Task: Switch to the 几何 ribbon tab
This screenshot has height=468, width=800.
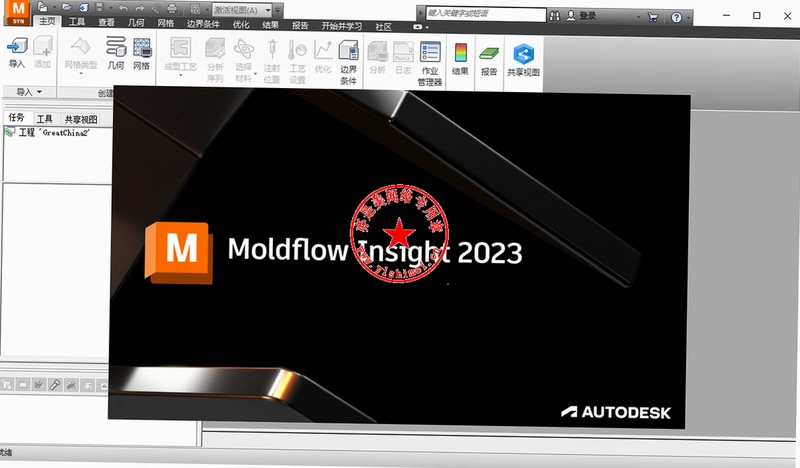Action: (136, 23)
